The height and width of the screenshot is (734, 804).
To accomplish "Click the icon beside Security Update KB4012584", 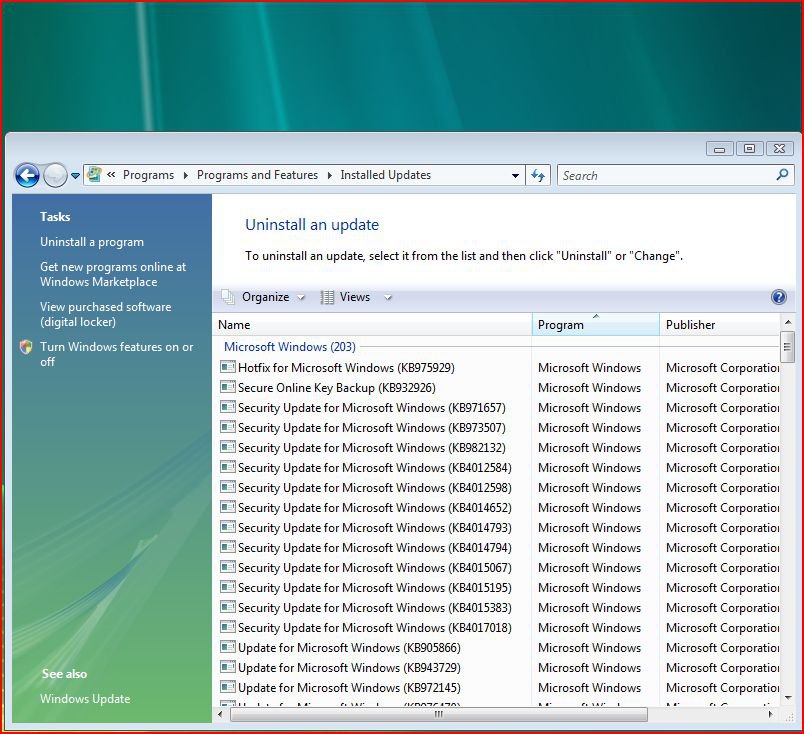I will coord(228,467).
